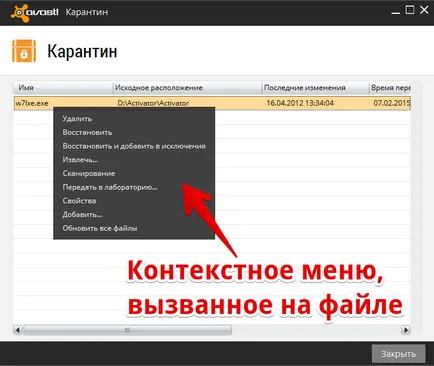Click the horizontal scrollbar right arrow
Image resolution: width=434 pixels, height=366 pixels.
[x=406, y=330]
